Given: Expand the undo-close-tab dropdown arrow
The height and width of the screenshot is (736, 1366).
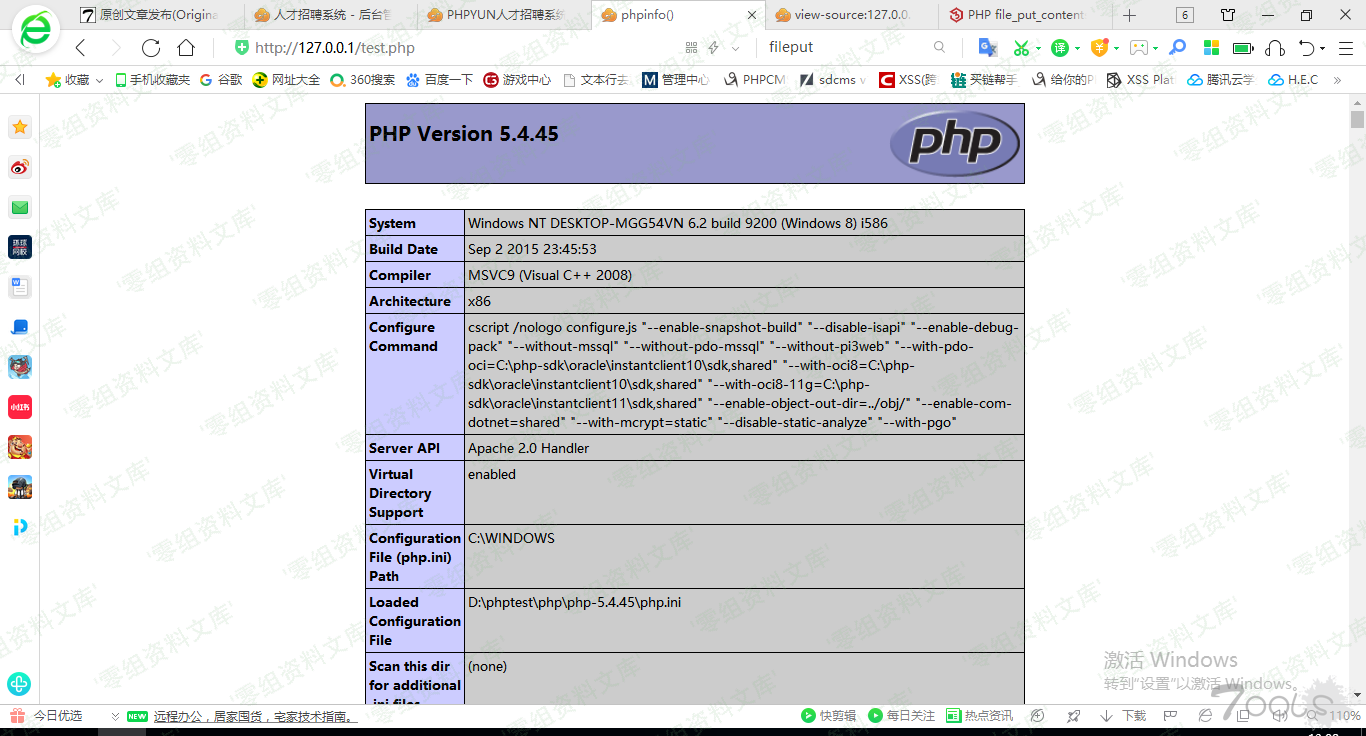Looking at the screenshot, I should (1322, 48).
